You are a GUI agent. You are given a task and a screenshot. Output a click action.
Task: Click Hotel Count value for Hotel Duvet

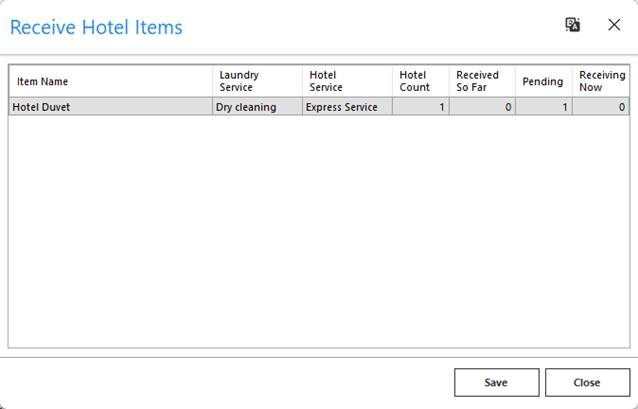click(421, 107)
